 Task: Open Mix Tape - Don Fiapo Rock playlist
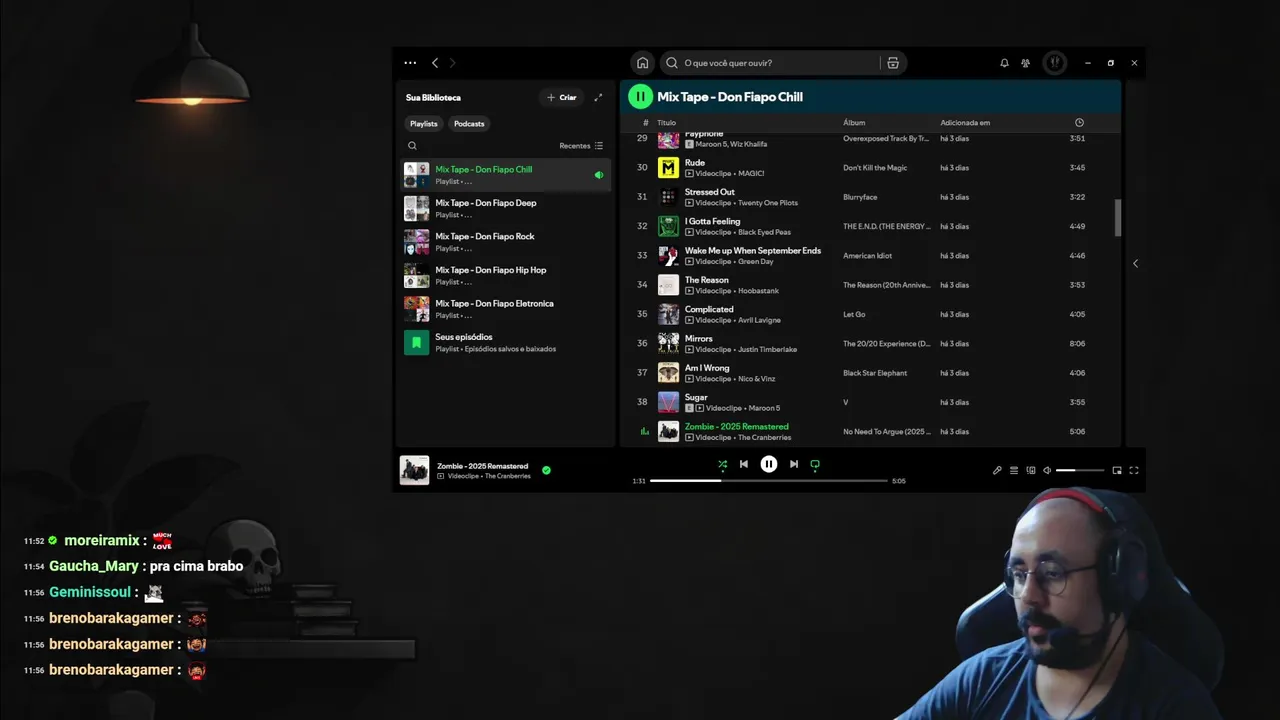505,242
